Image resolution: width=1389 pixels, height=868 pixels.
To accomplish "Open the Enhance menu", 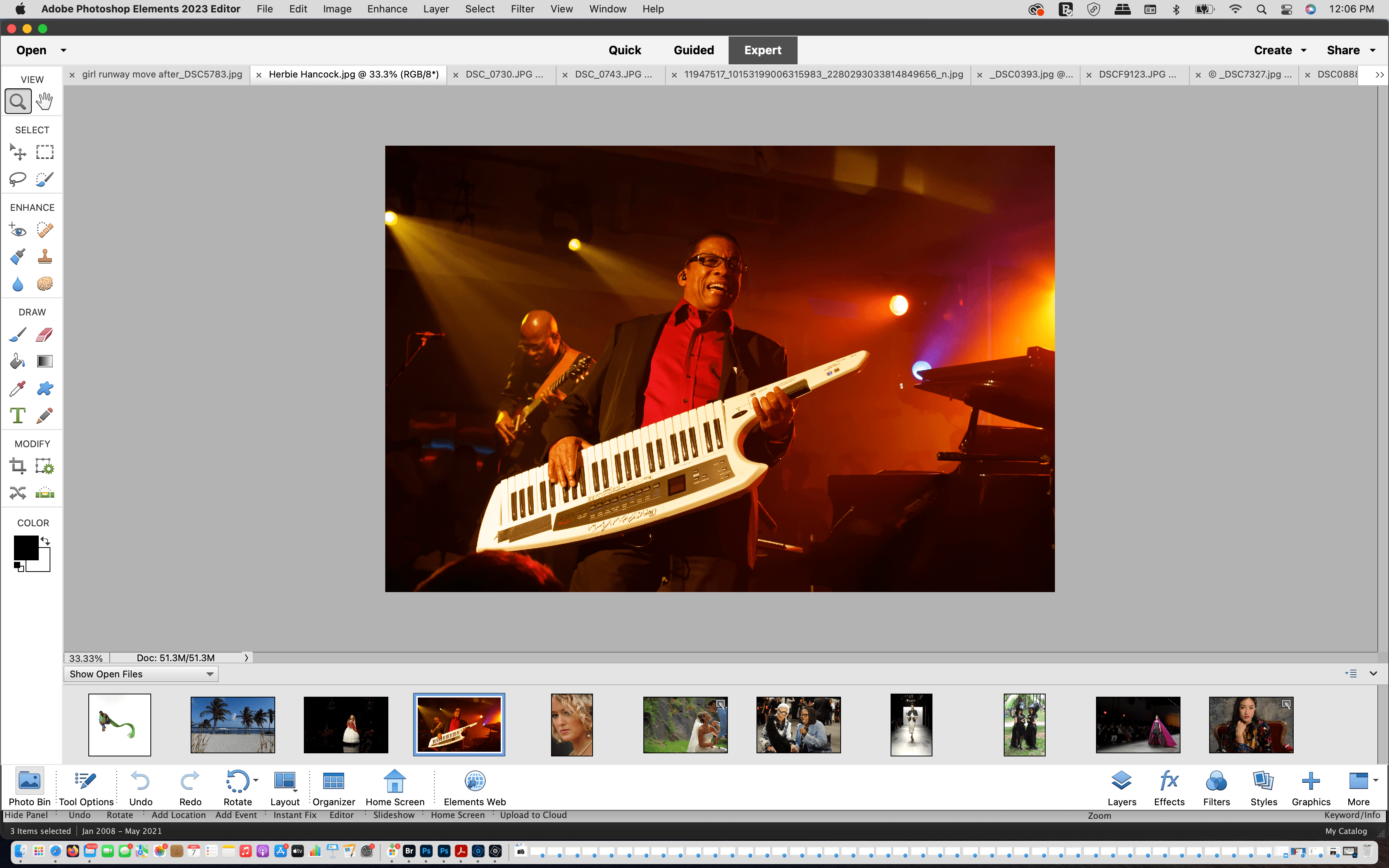I will click(387, 9).
